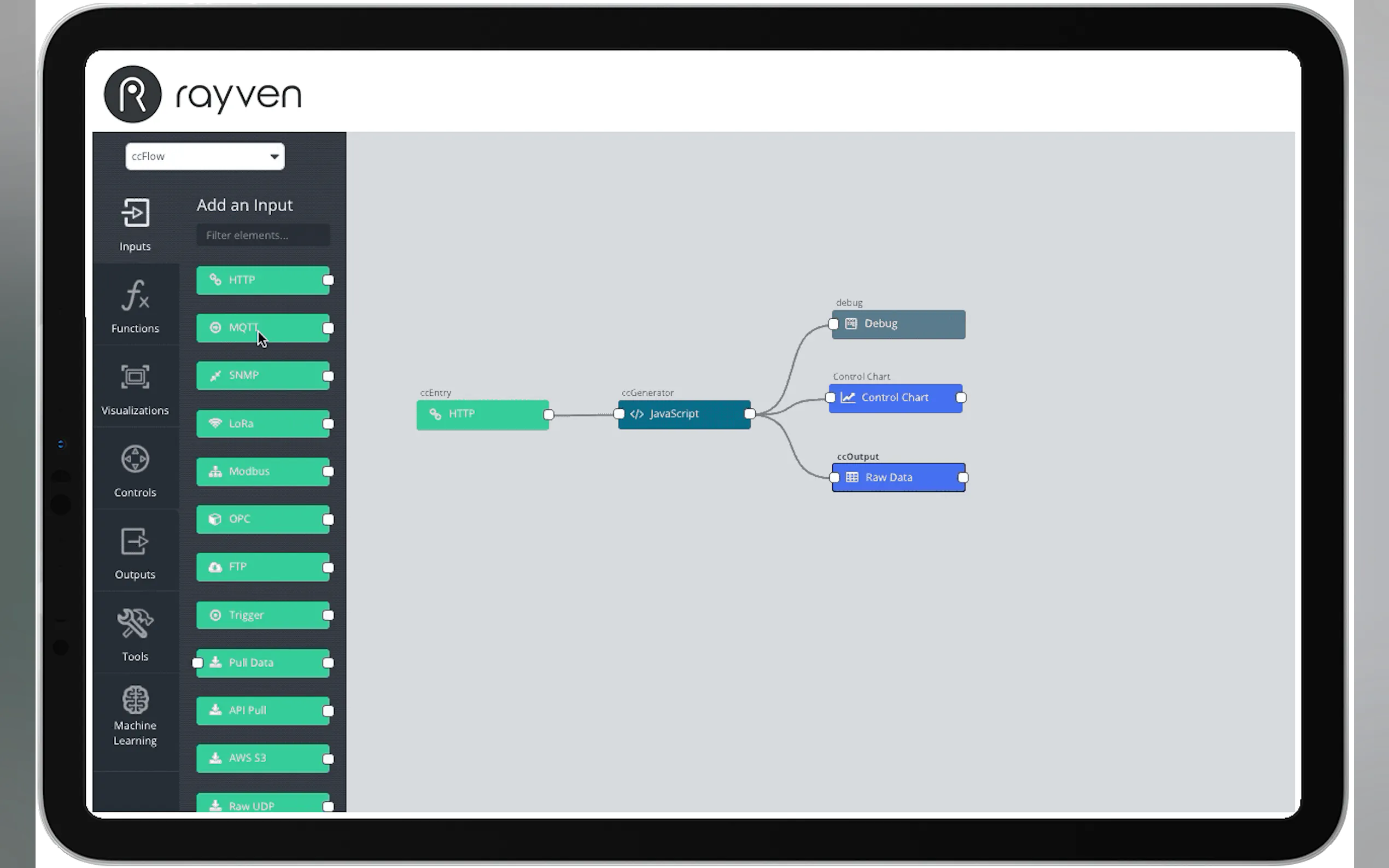The height and width of the screenshot is (868, 1389).
Task: Select the ccEntry HTTP node on canvas
Action: tap(482, 414)
